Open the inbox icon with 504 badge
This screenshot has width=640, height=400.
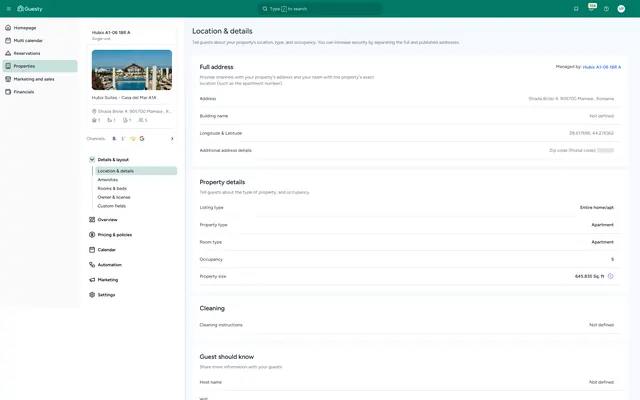tap(591, 8)
